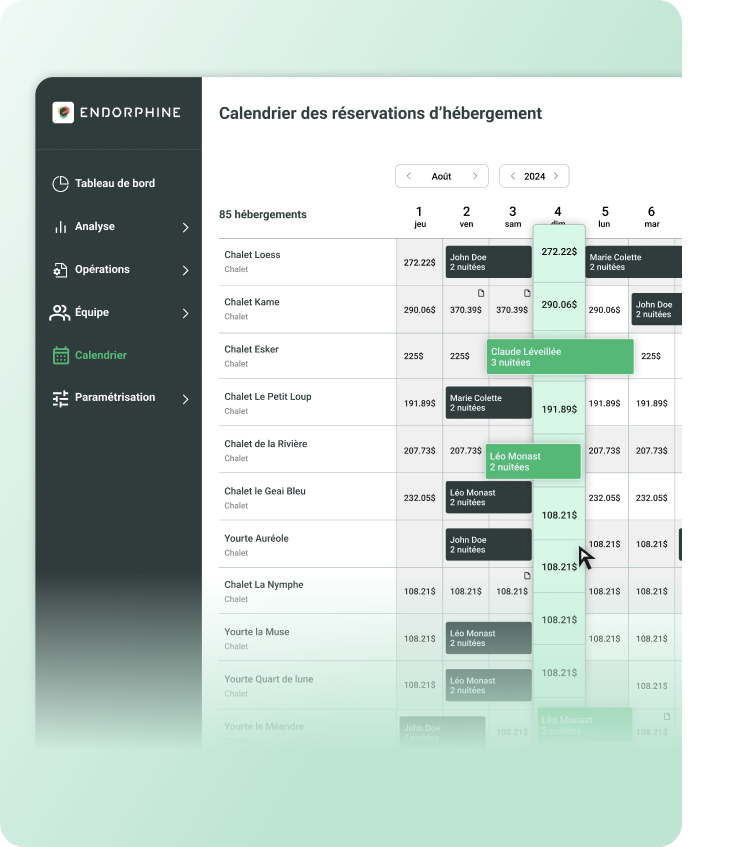
Task: Open Marie Colette booking on Chalet Loess
Action: coord(633,262)
